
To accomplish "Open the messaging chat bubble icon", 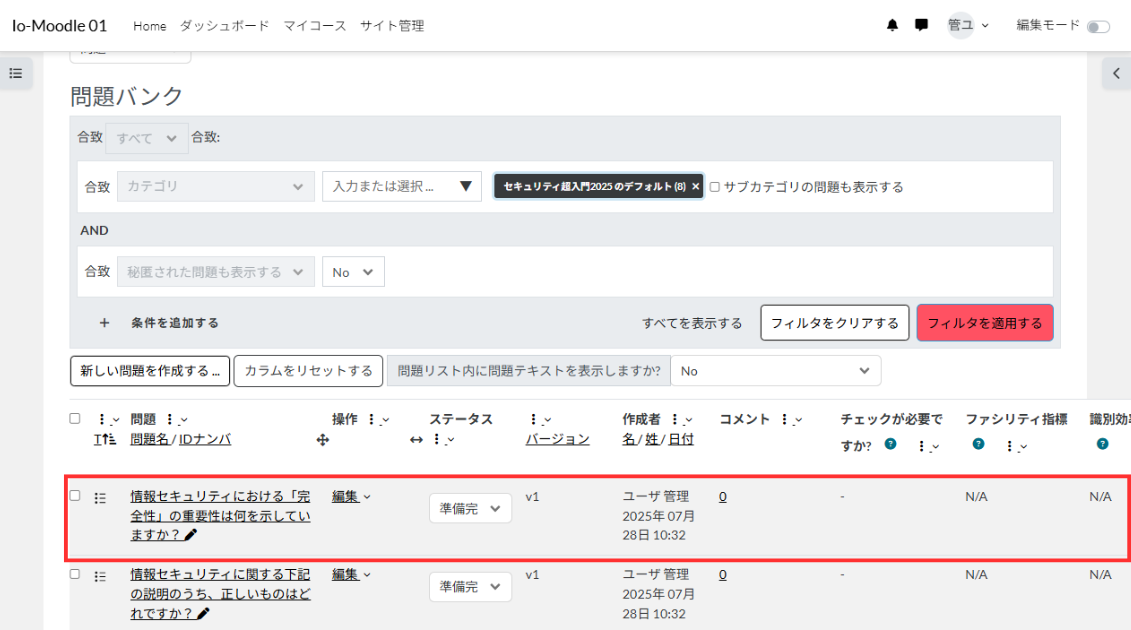I will click(x=921, y=26).
